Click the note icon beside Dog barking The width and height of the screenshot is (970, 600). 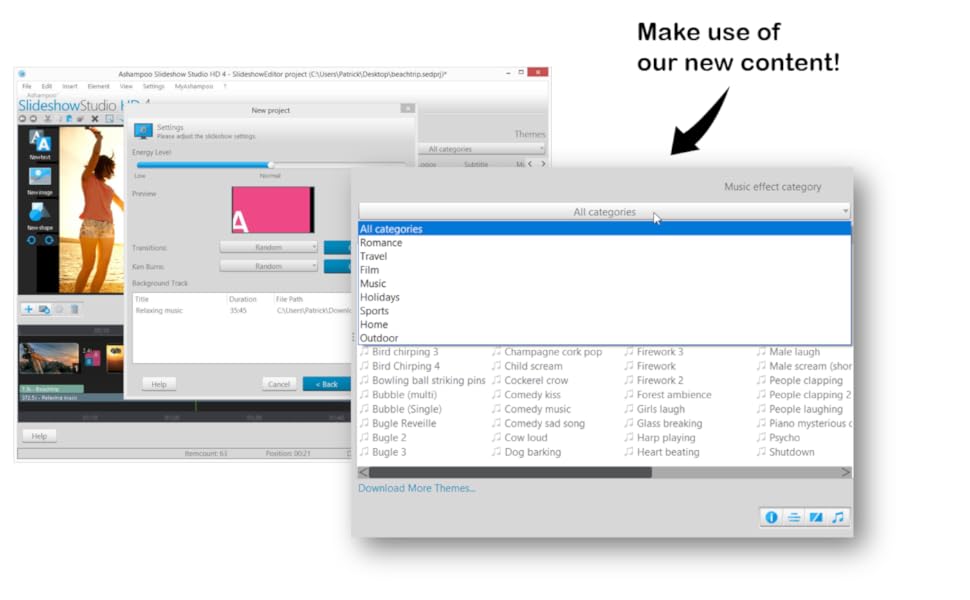tap(496, 452)
